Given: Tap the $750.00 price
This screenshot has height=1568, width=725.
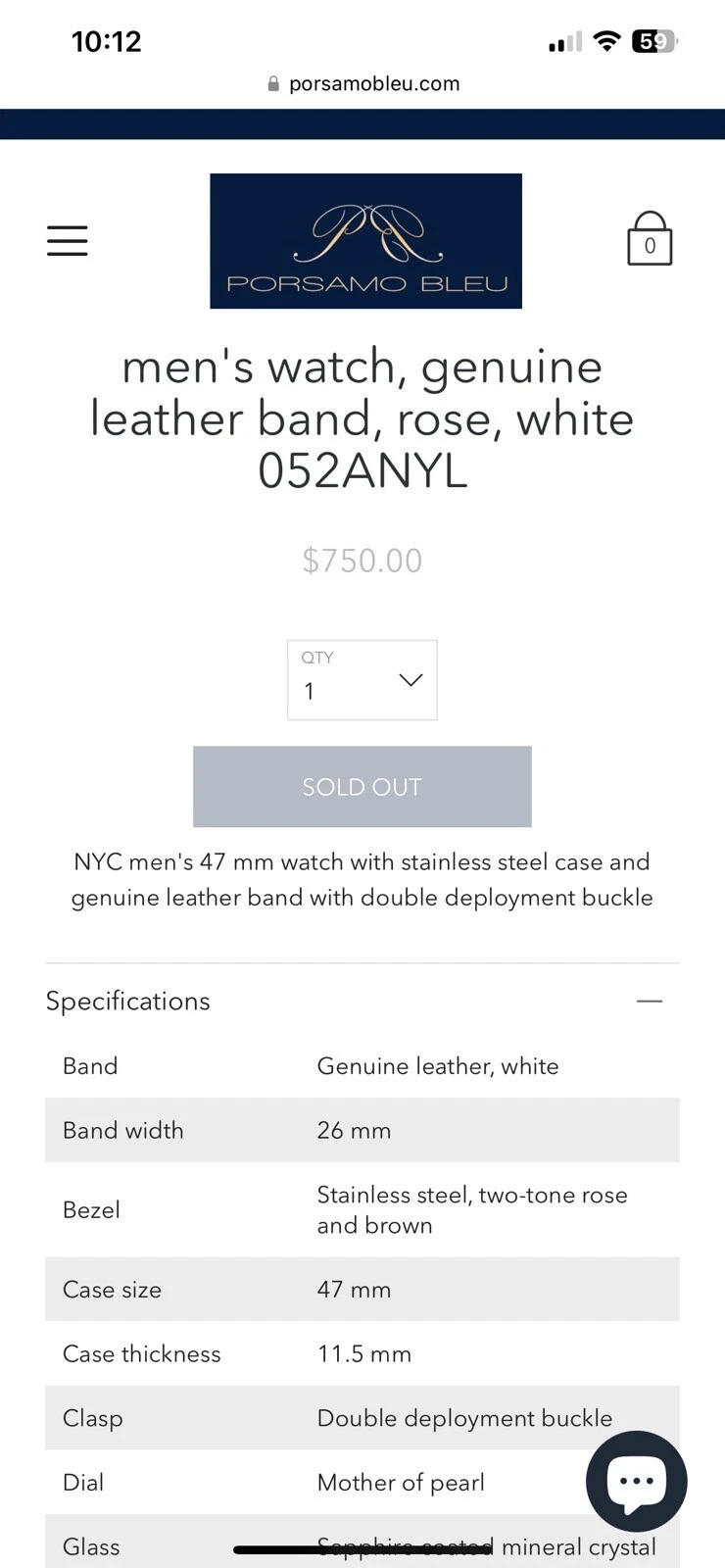Looking at the screenshot, I should point(362,561).
